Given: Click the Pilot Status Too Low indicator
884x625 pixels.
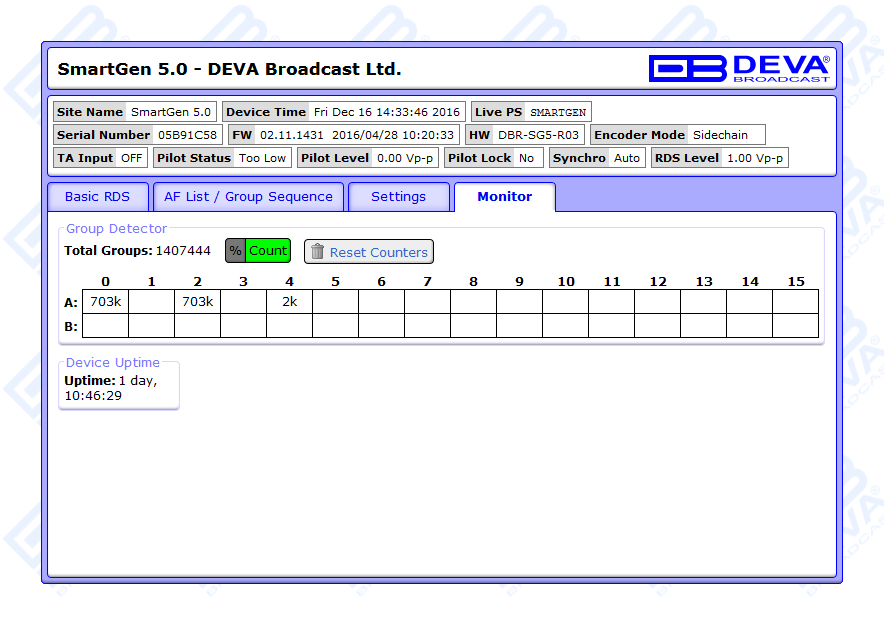Looking at the screenshot, I should 262,158.
